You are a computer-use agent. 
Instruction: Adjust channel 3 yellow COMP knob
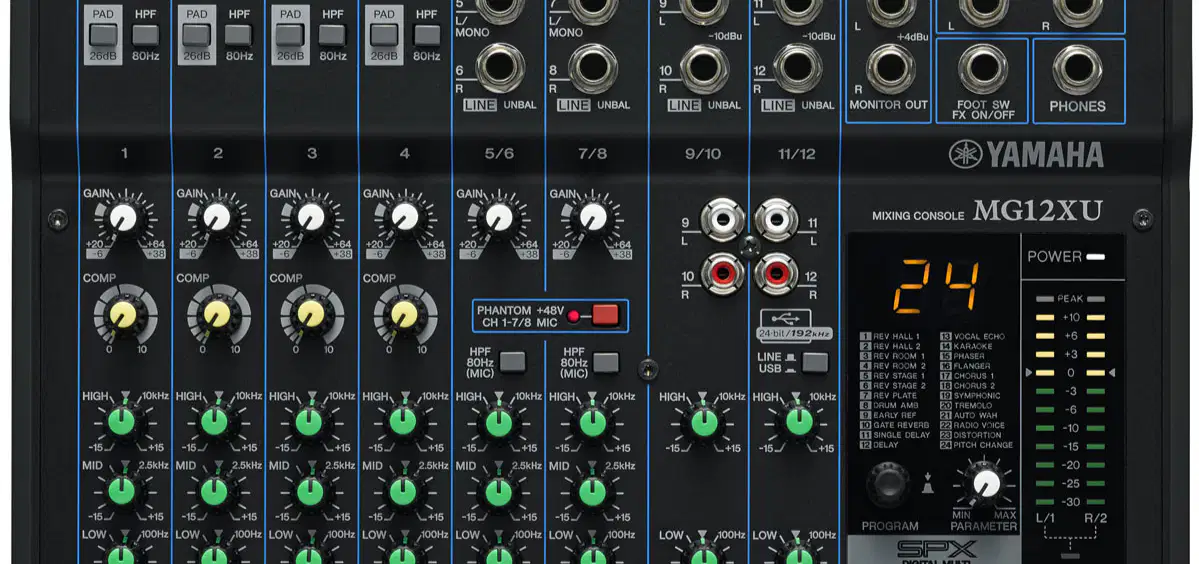point(310,314)
